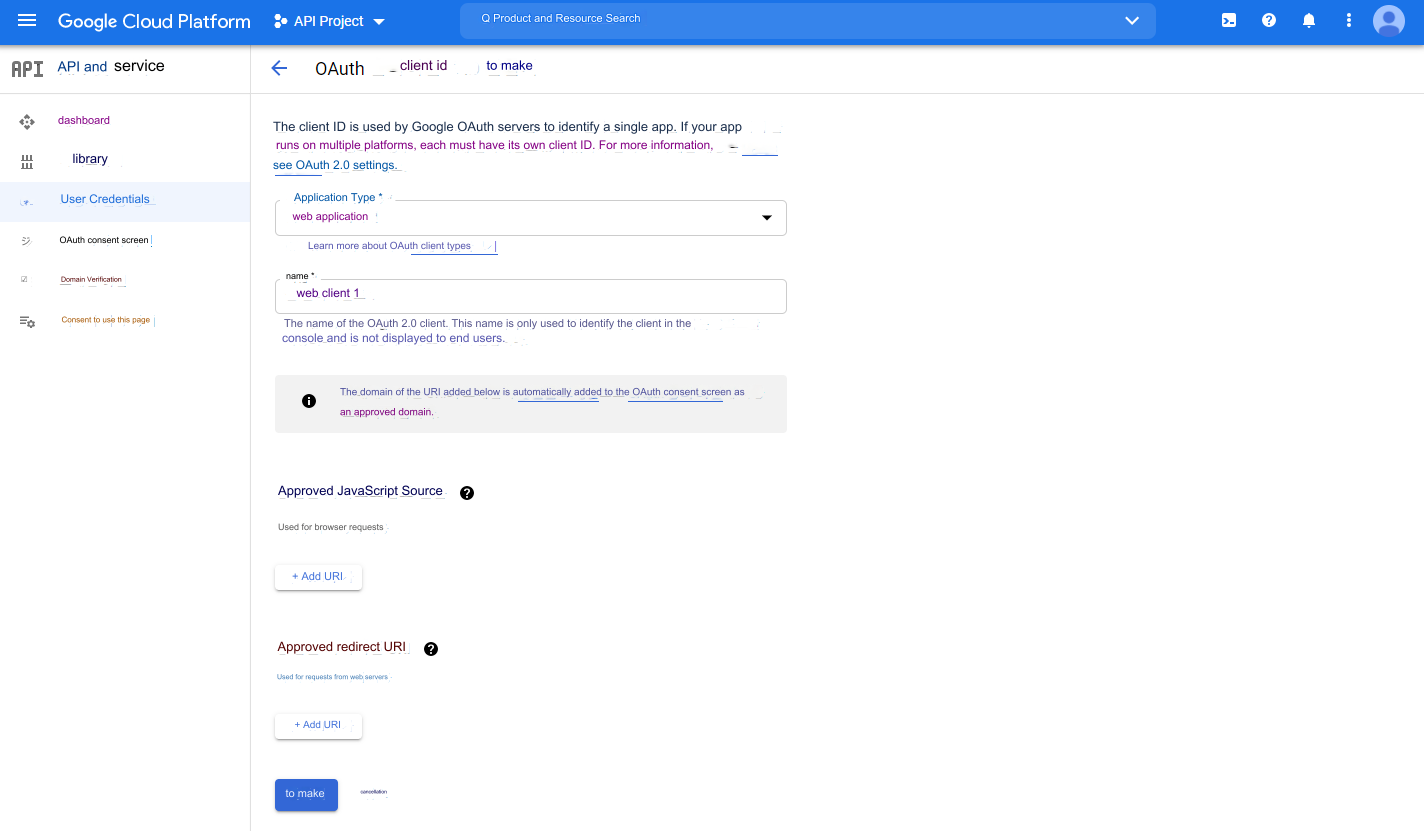The width and height of the screenshot is (1424, 831).
Task: Click the dashboard icon in the sidebar
Action: [27, 121]
